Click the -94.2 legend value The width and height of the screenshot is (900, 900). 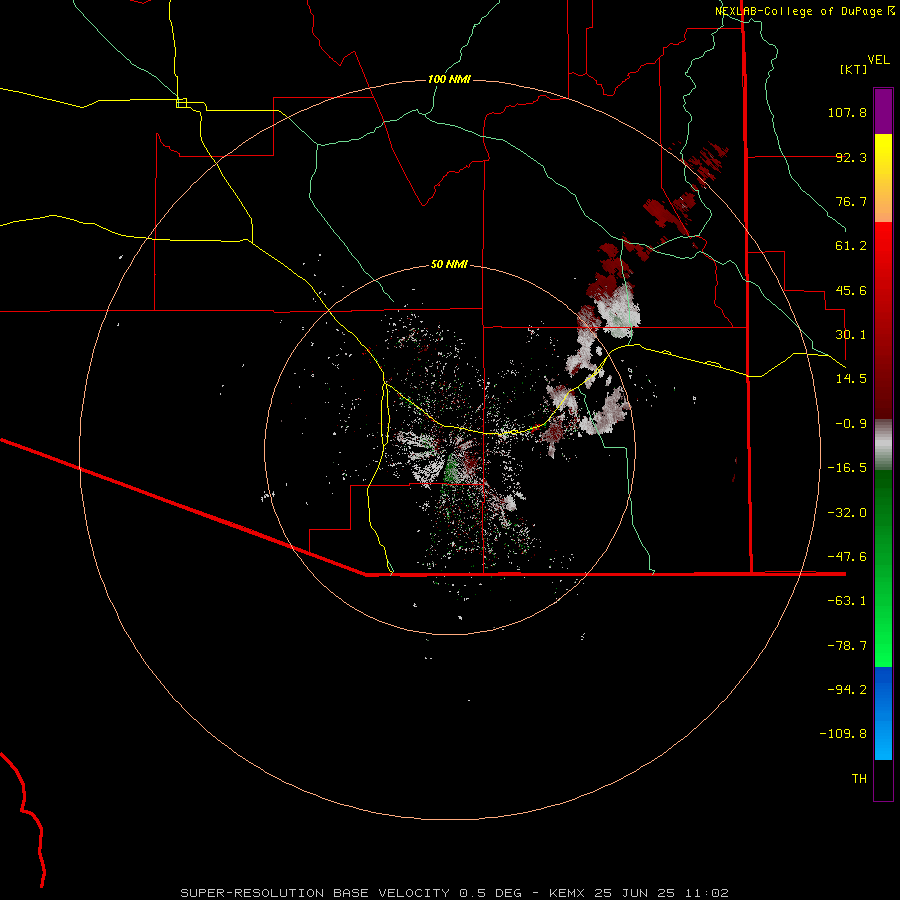pyautogui.click(x=847, y=690)
